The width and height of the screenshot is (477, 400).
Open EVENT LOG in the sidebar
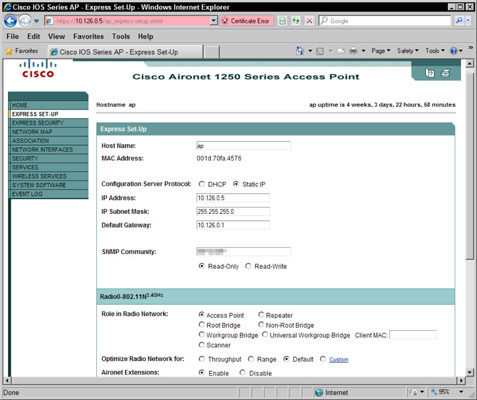49,194
